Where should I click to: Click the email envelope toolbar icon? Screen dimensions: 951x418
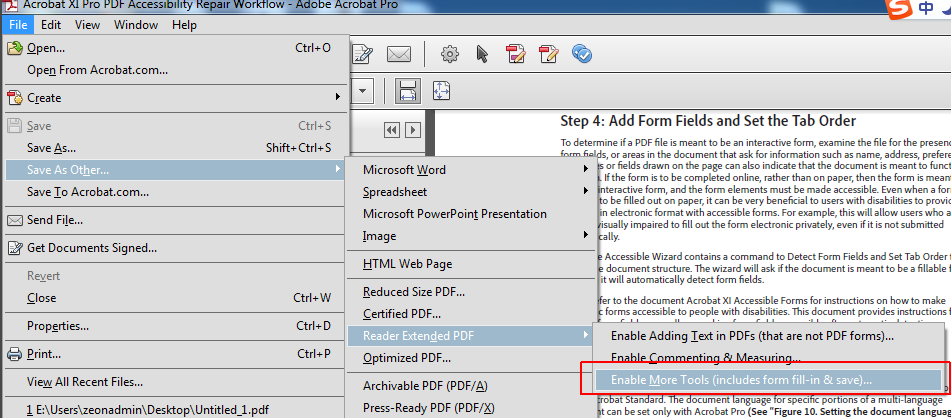[x=399, y=54]
